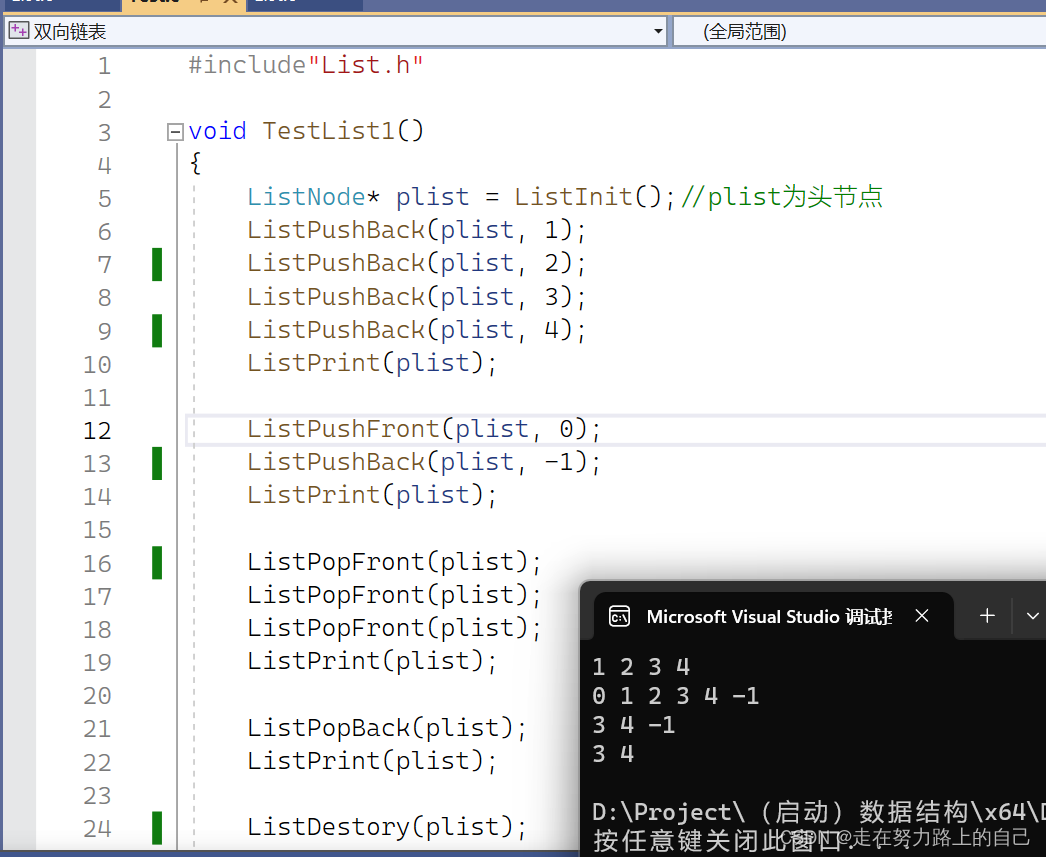Click ListDestory(plist) on line 24

click(386, 827)
